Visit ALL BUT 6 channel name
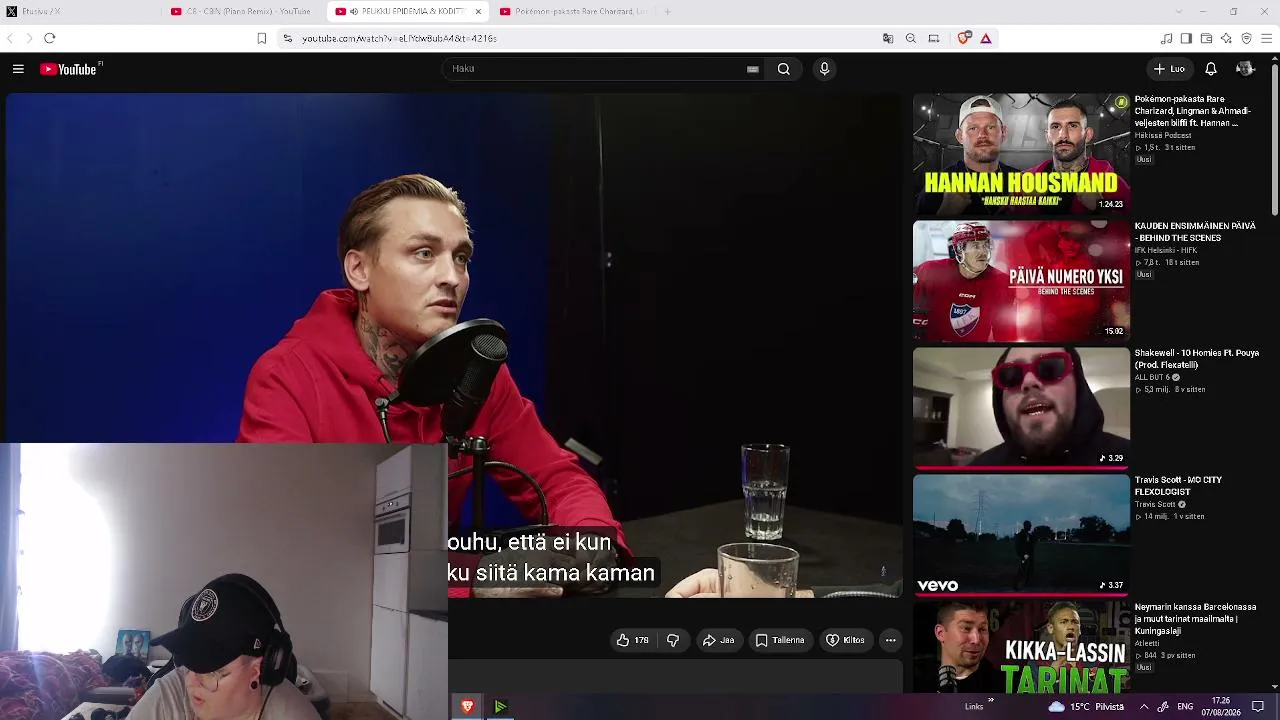This screenshot has height=720, width=1280. (x=1154, y=377)
